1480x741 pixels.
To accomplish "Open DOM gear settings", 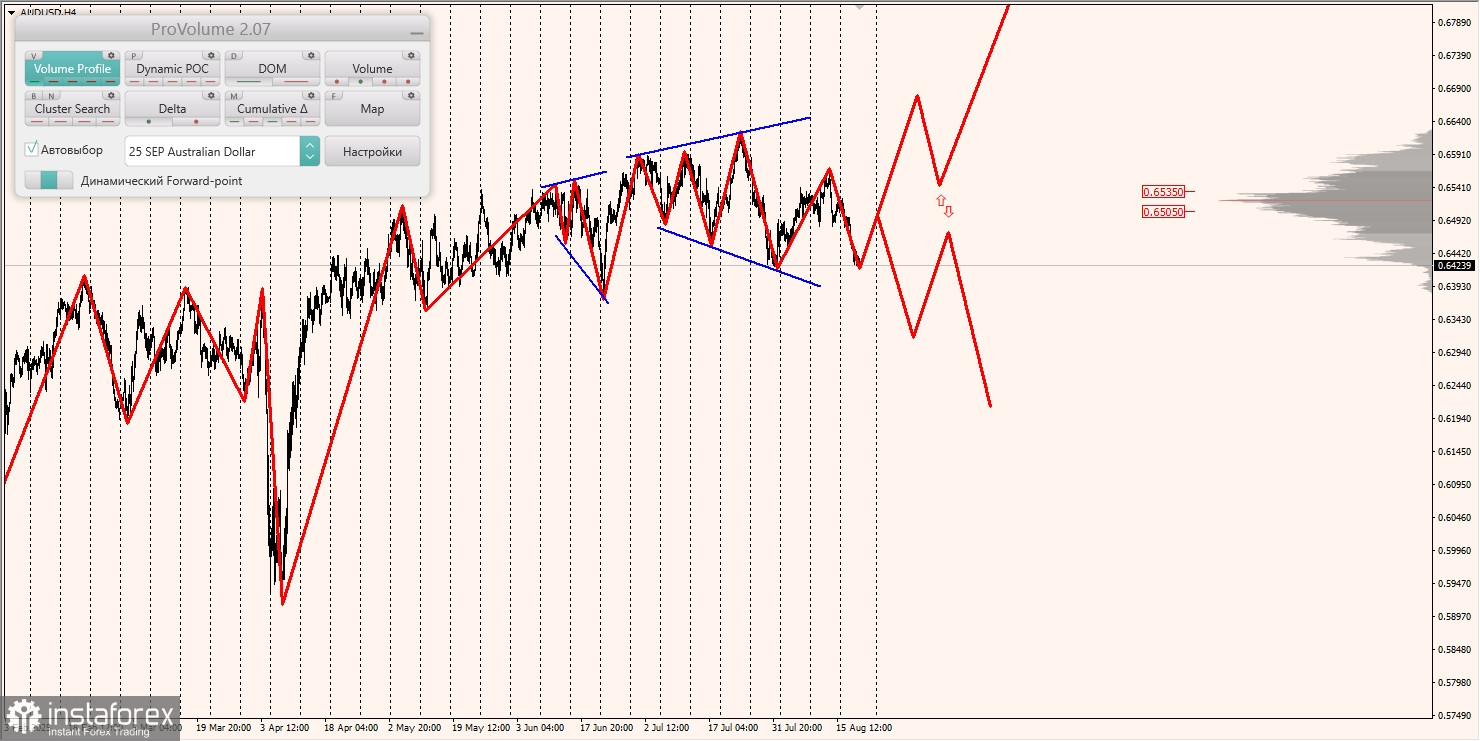I will [311, 55].
